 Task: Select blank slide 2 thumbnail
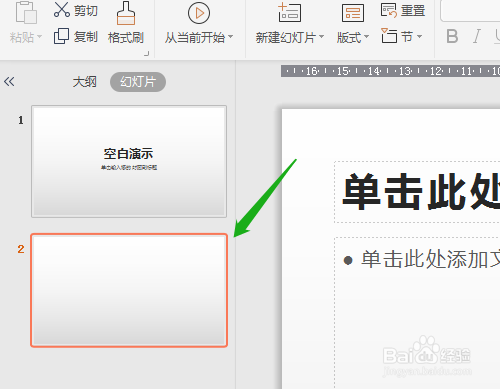click(129, 290)
